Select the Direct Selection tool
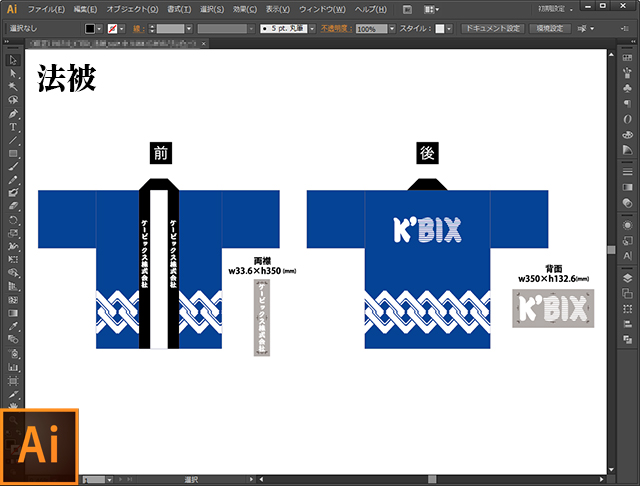 tap(13, 73)
